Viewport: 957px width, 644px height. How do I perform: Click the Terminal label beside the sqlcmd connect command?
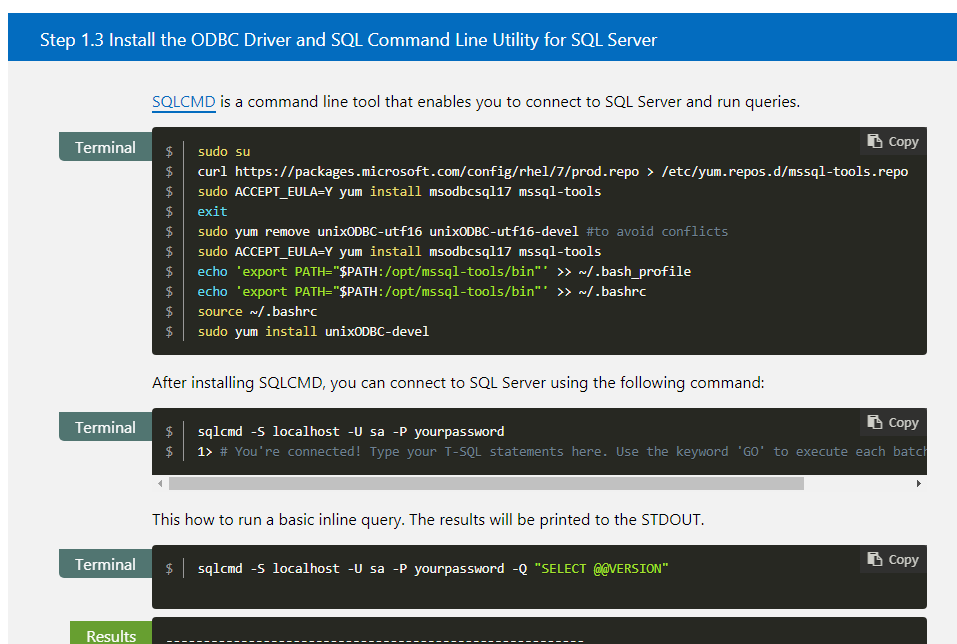tap(105, 427)
